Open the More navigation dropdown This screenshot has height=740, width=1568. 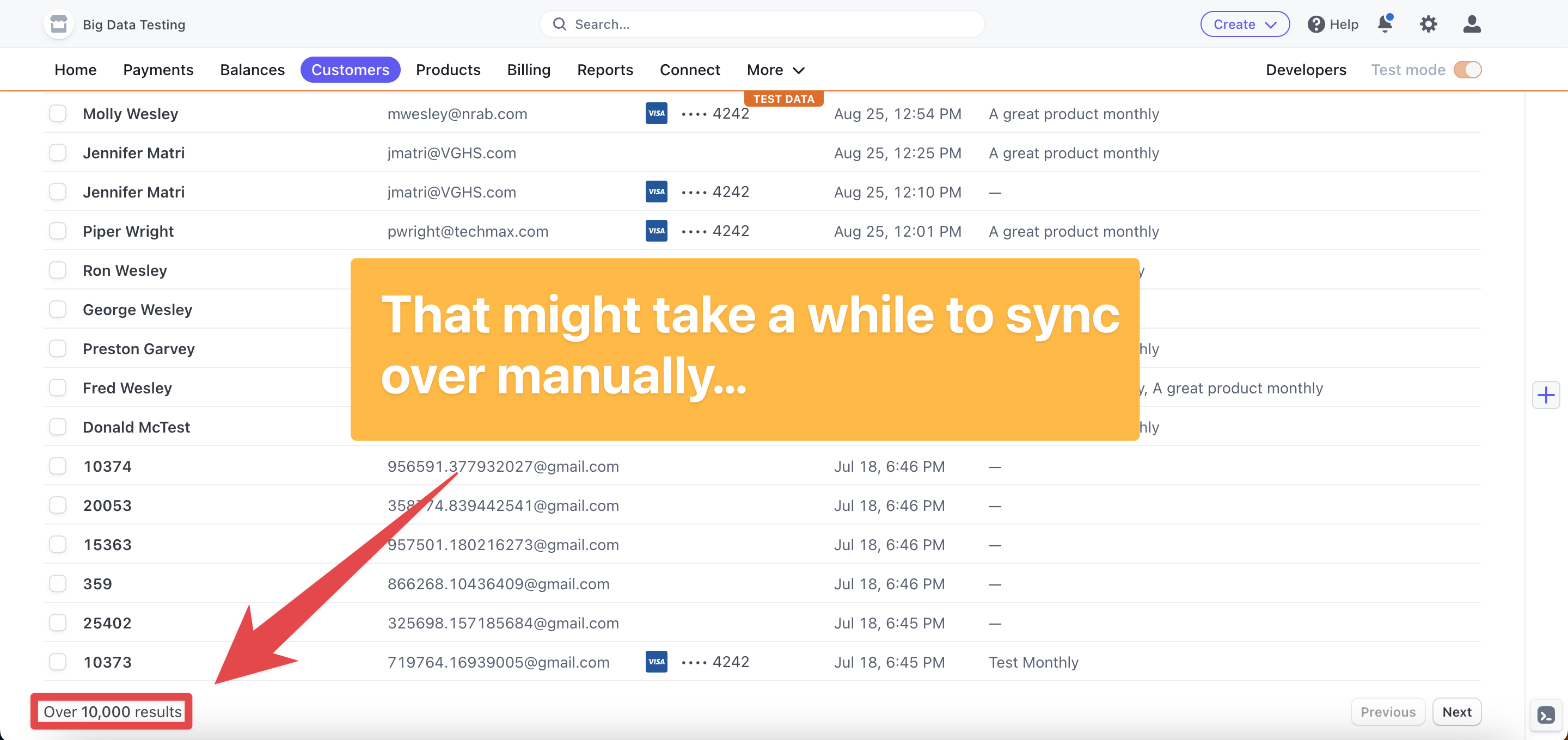[x=775, y=70]
